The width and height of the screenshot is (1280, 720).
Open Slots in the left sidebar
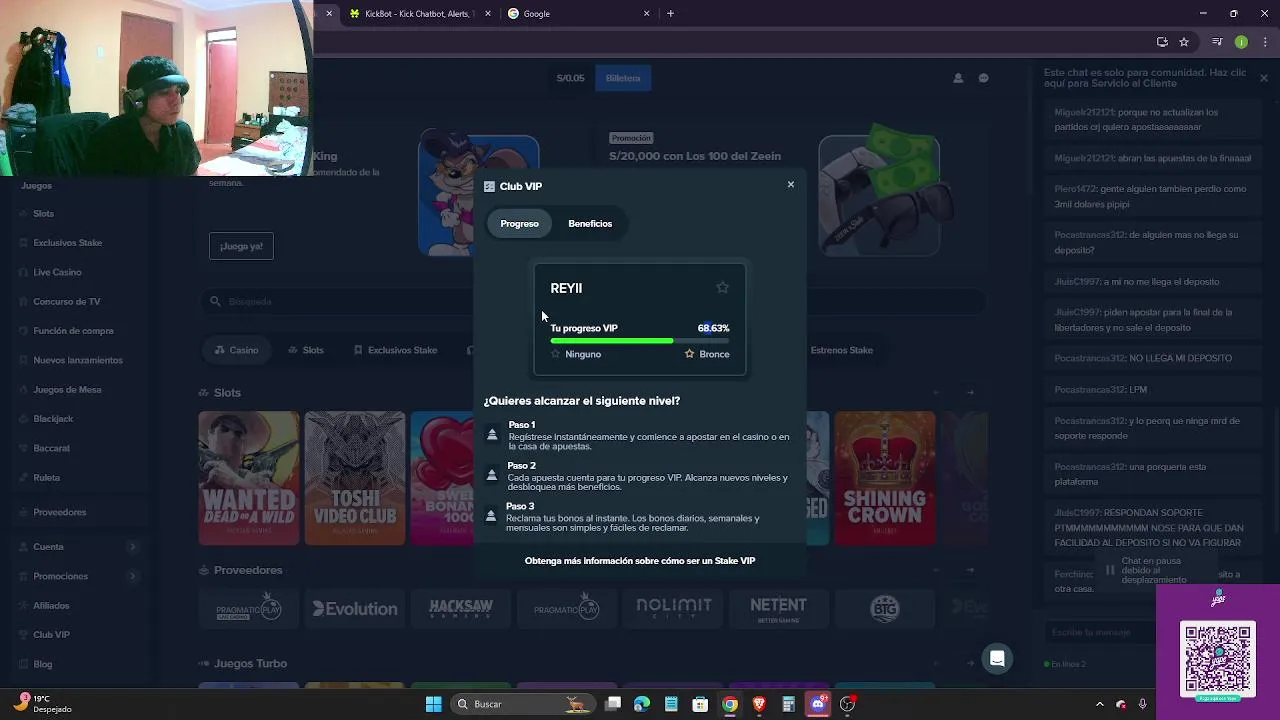tap(43, 214)
